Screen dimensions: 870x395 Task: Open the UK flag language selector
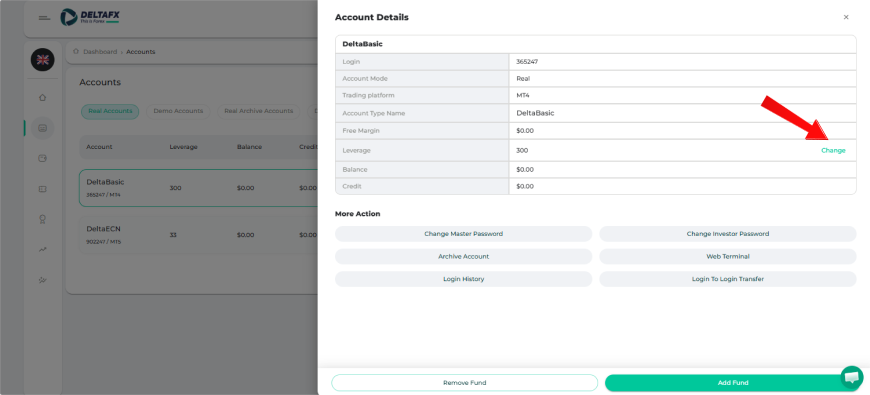[x=43, y=60]
